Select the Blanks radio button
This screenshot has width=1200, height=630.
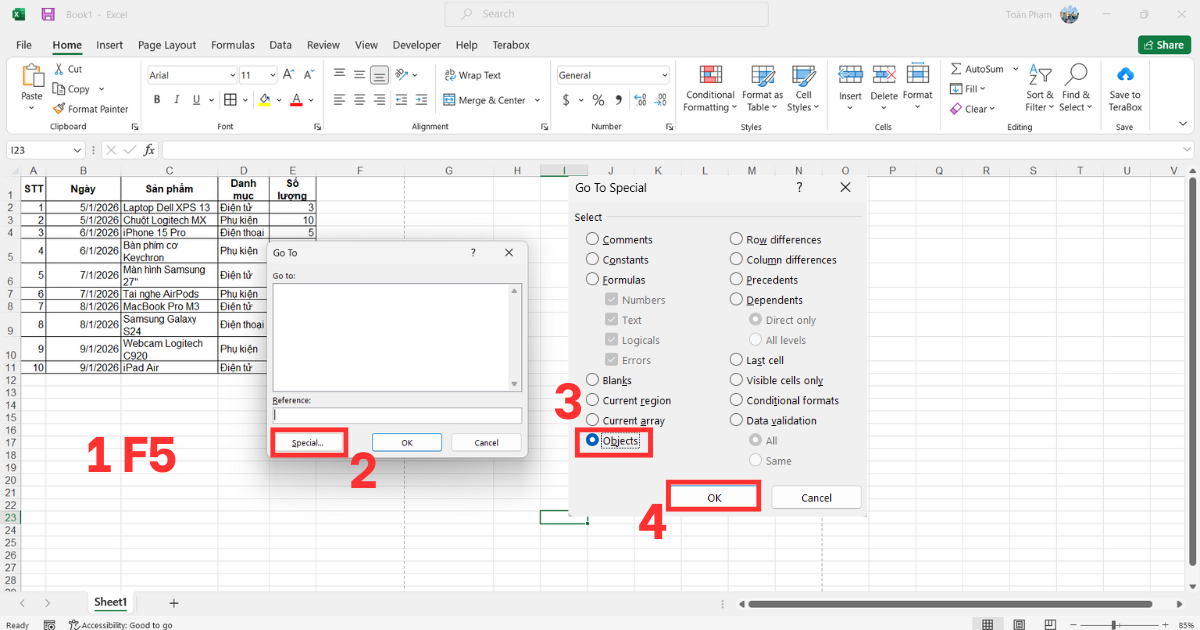point(592,380)
